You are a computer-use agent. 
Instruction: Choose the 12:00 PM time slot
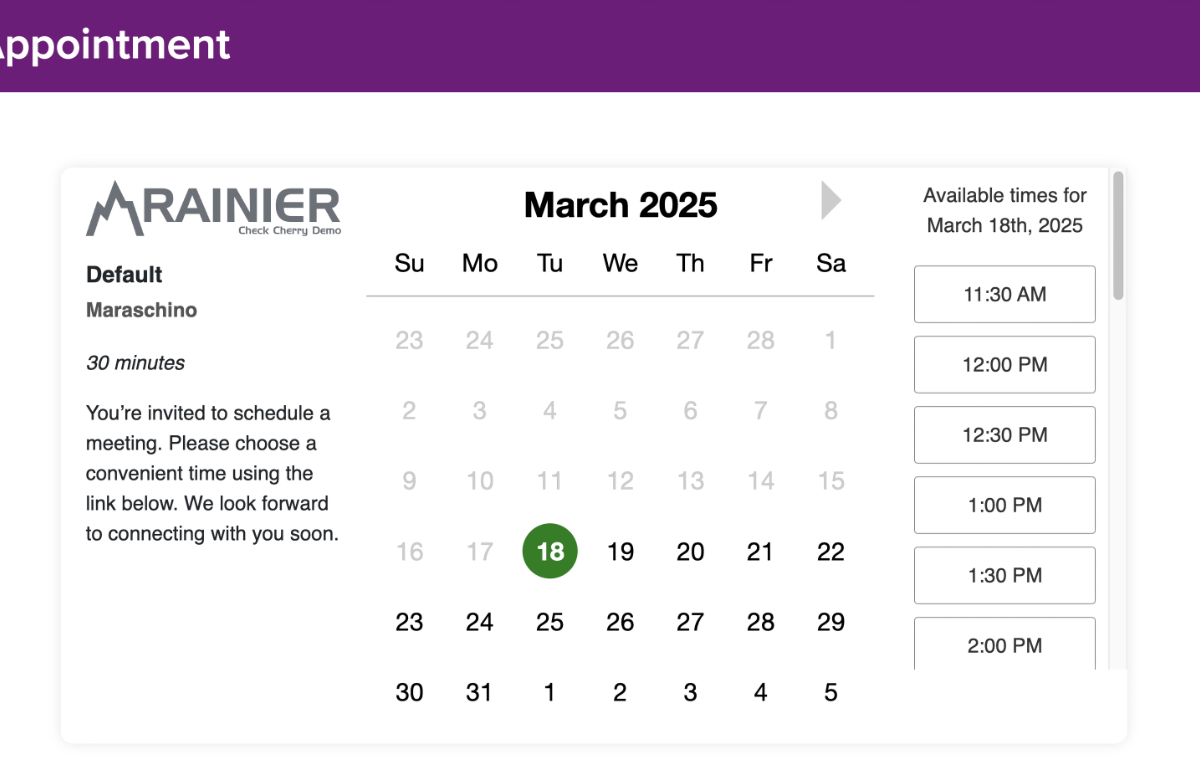(1004, 365)
